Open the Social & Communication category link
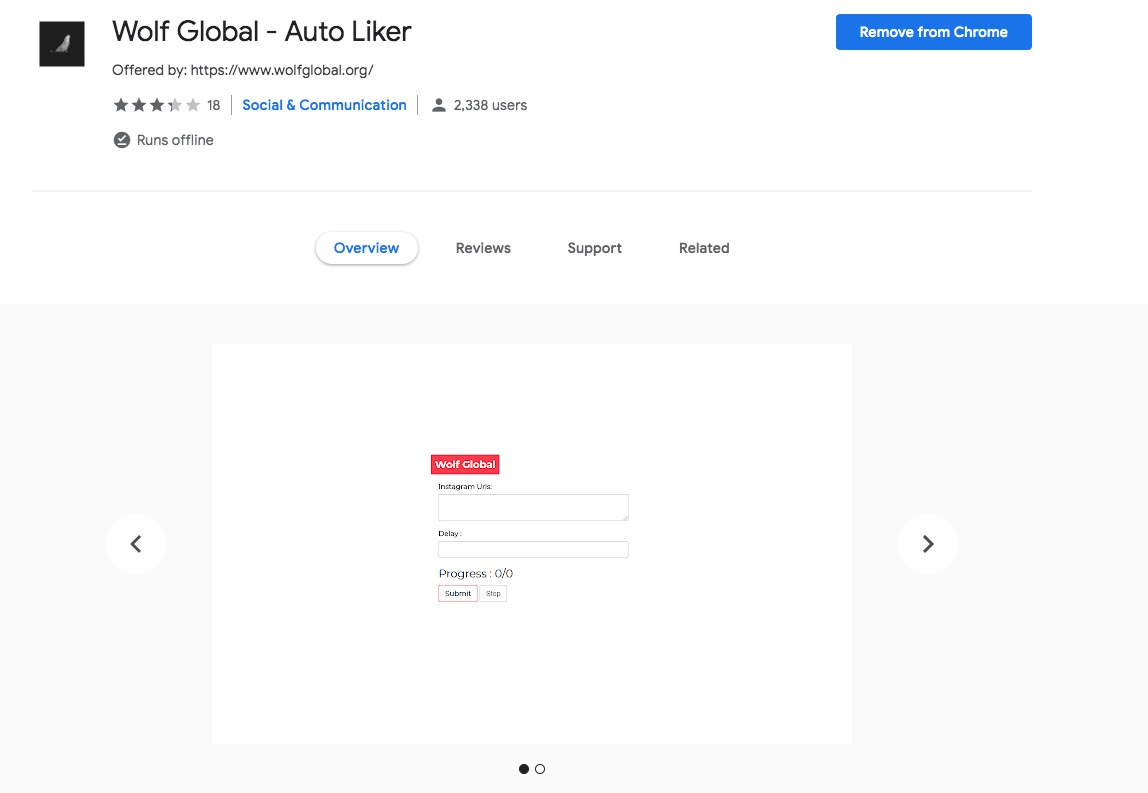The width and height of the screenshot is (1148, 793). pyautogui.click(x=324, y=105)
